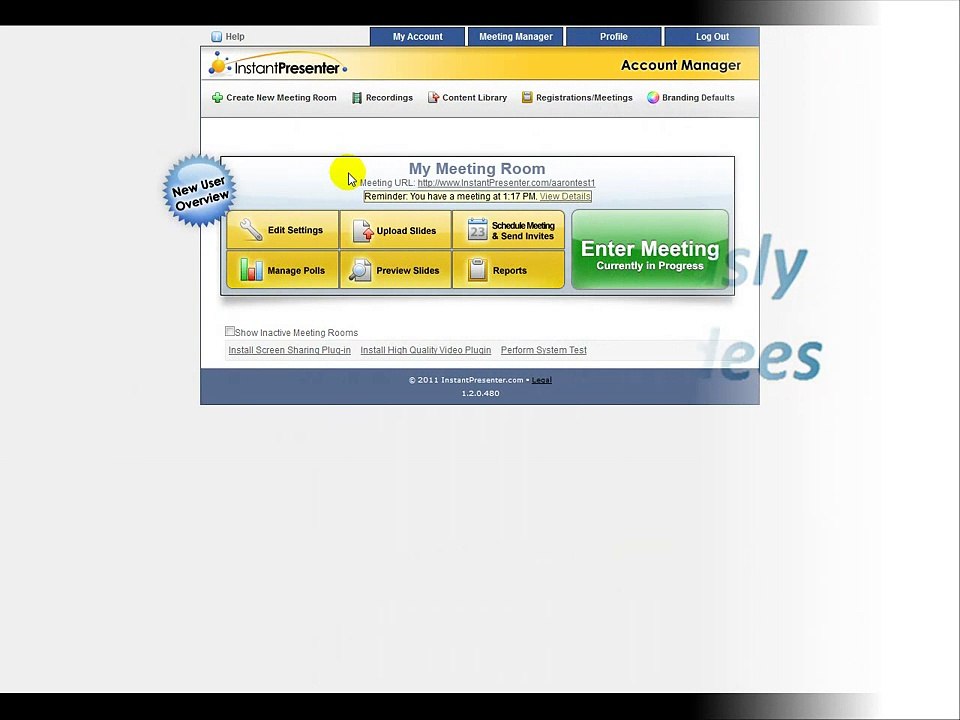
Task: Click the Recordings film strip icon
Action: coord(357,98)
